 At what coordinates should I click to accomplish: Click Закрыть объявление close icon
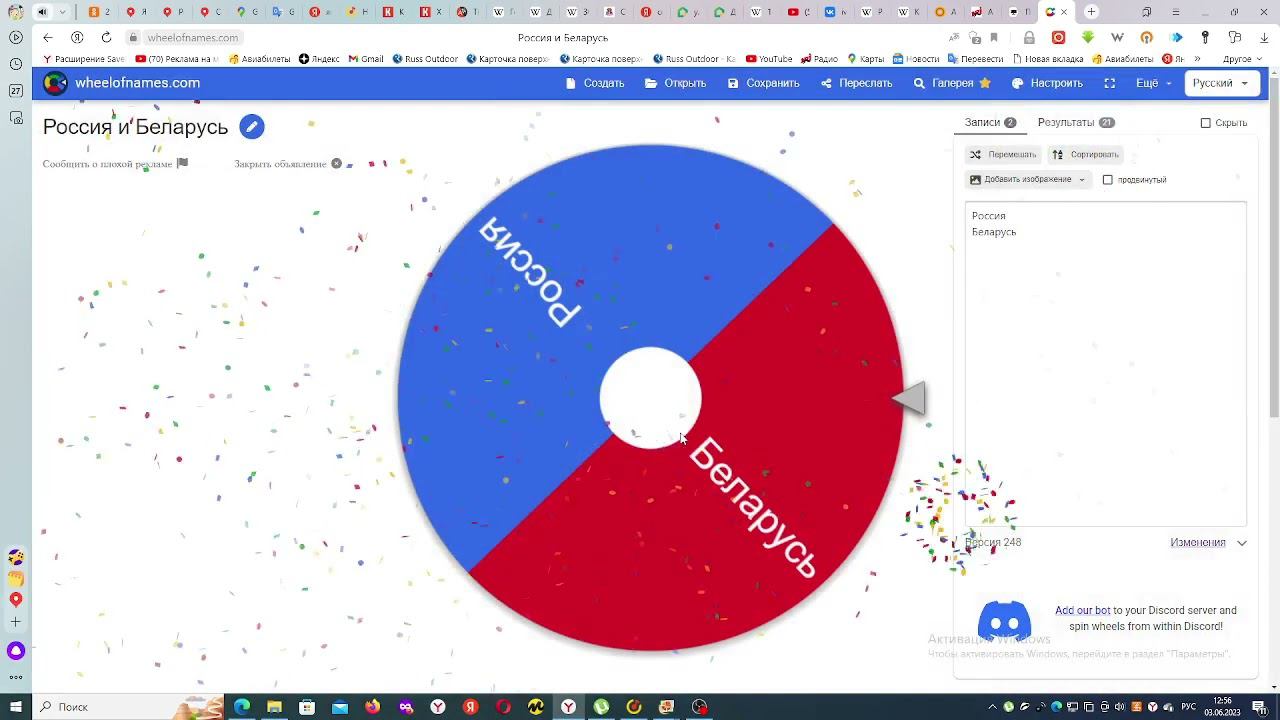point(337,163)
